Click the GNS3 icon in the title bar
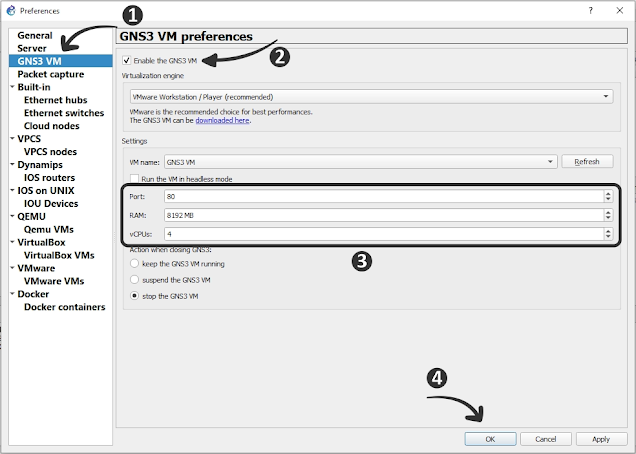 coord(11,11)
